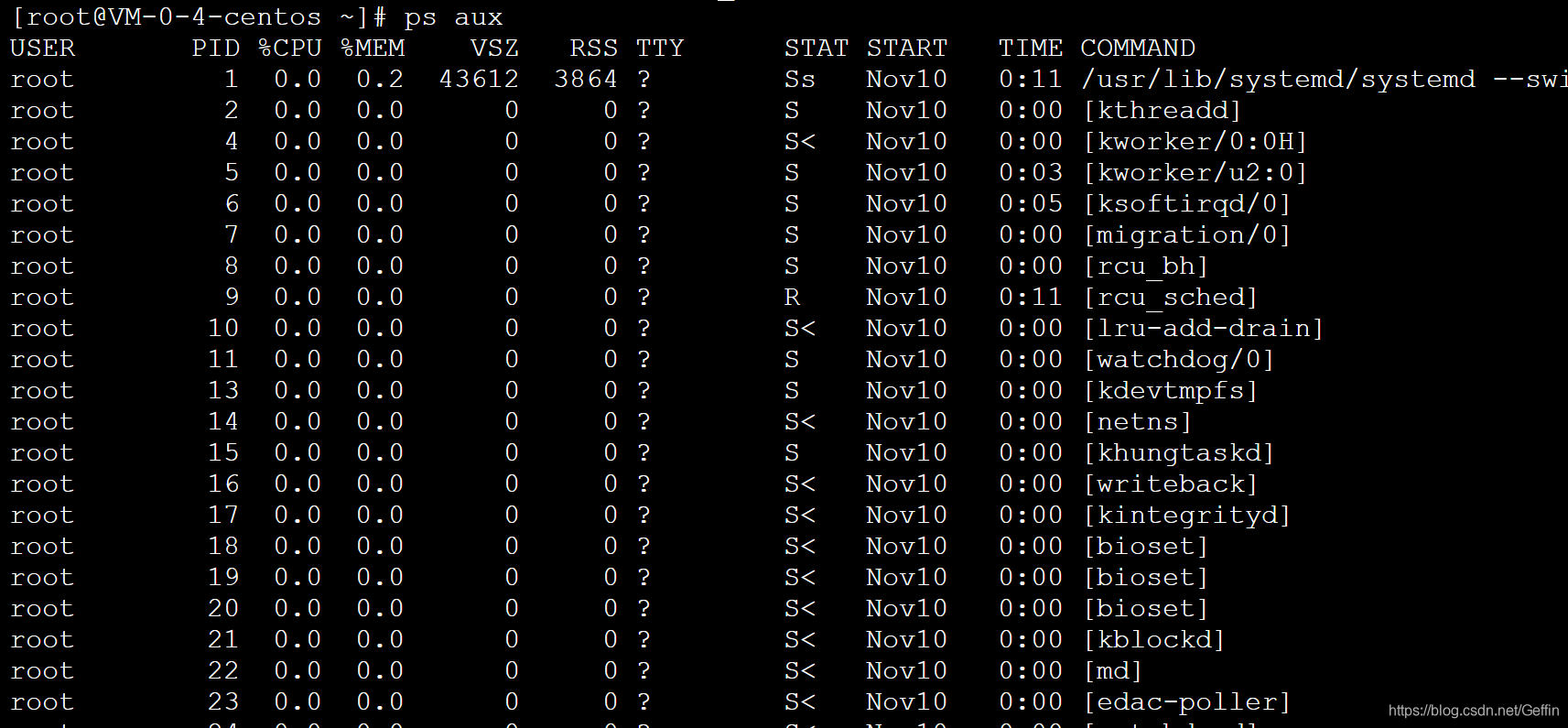1568x728 pixels.
Task: Click the TIME 0:03 of kworker/u2:0
Action: pos(1031,172)
